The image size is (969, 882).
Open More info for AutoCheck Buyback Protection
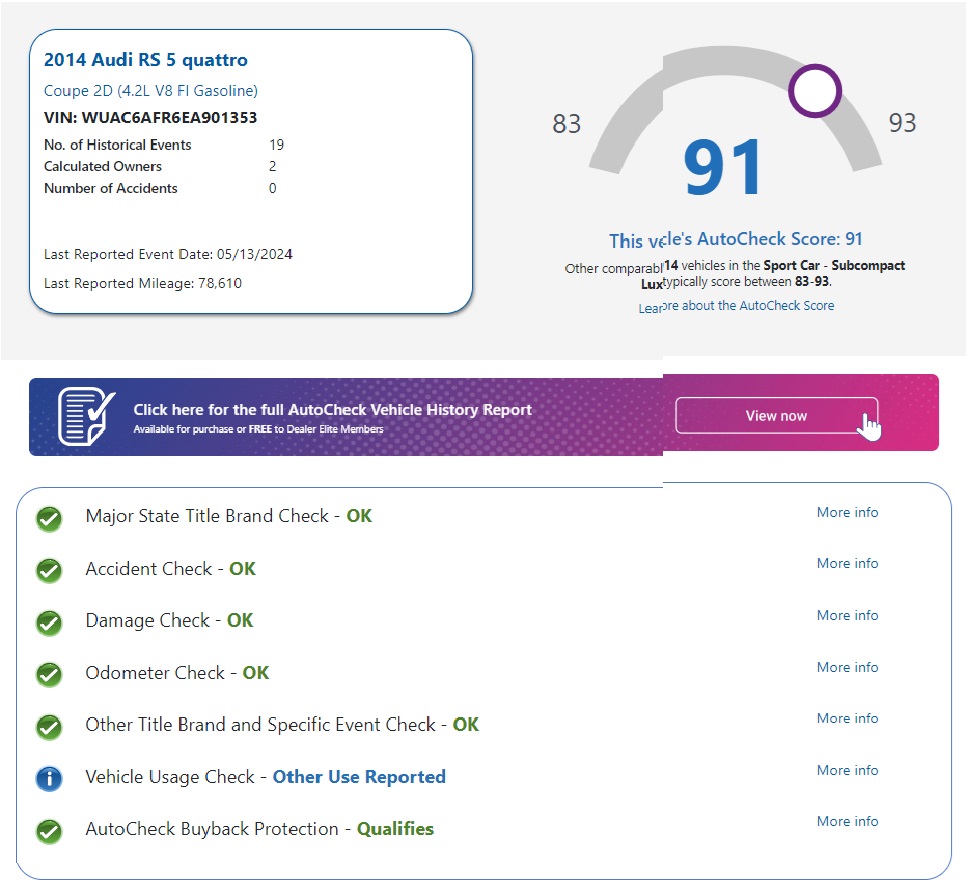(847, 821)
